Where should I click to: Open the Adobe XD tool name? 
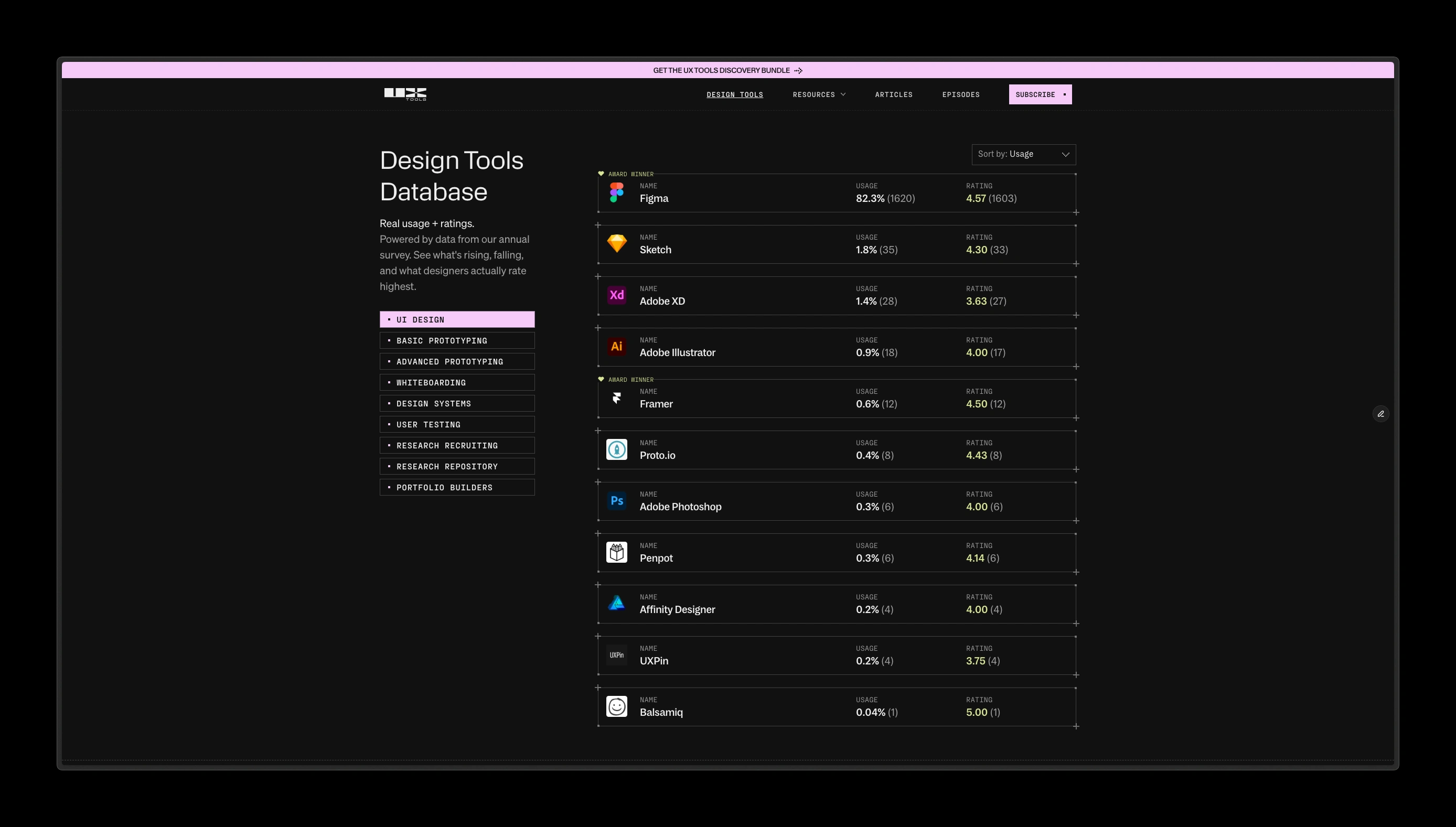(x=662, y=302)
